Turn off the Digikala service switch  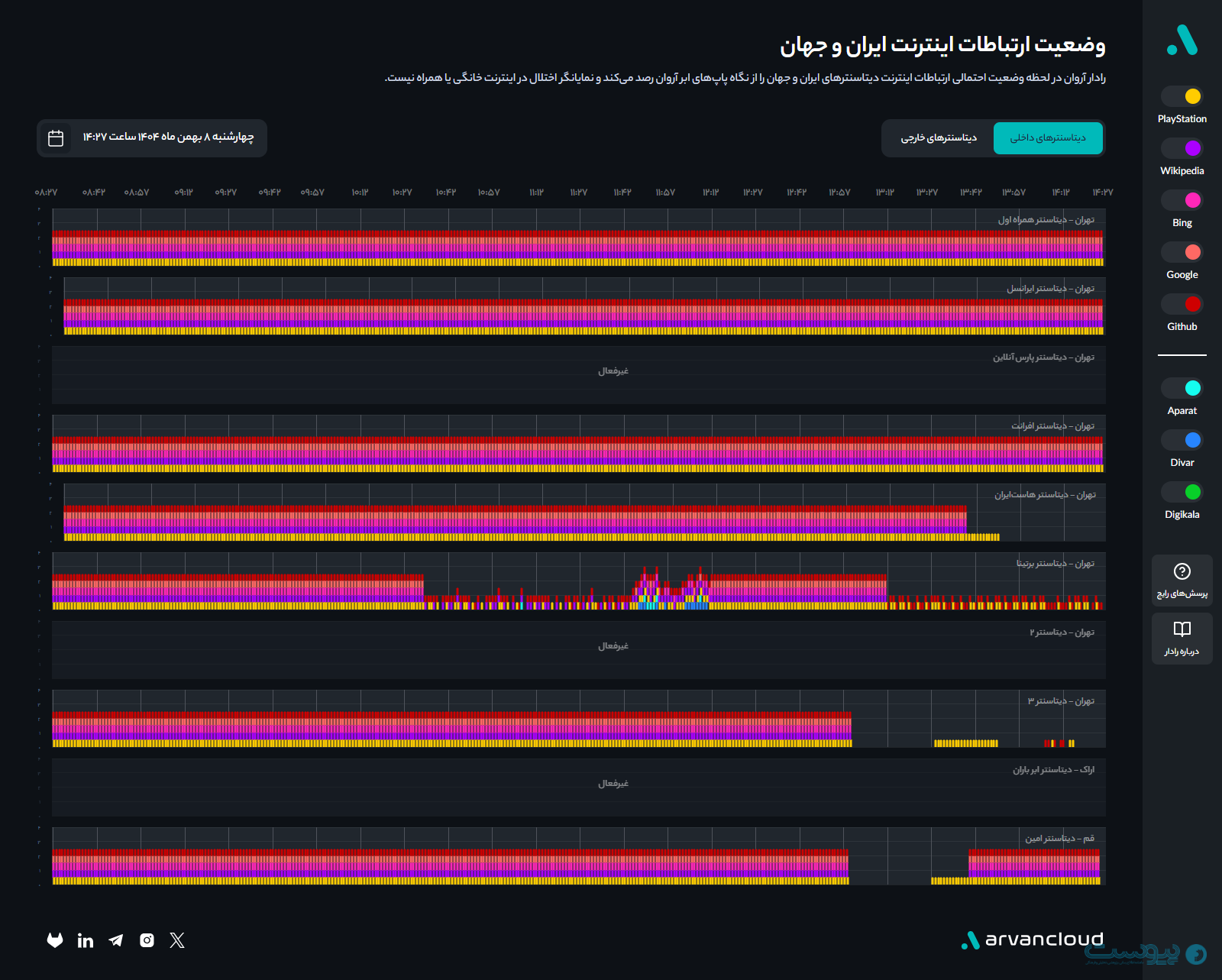[1182, 492]
